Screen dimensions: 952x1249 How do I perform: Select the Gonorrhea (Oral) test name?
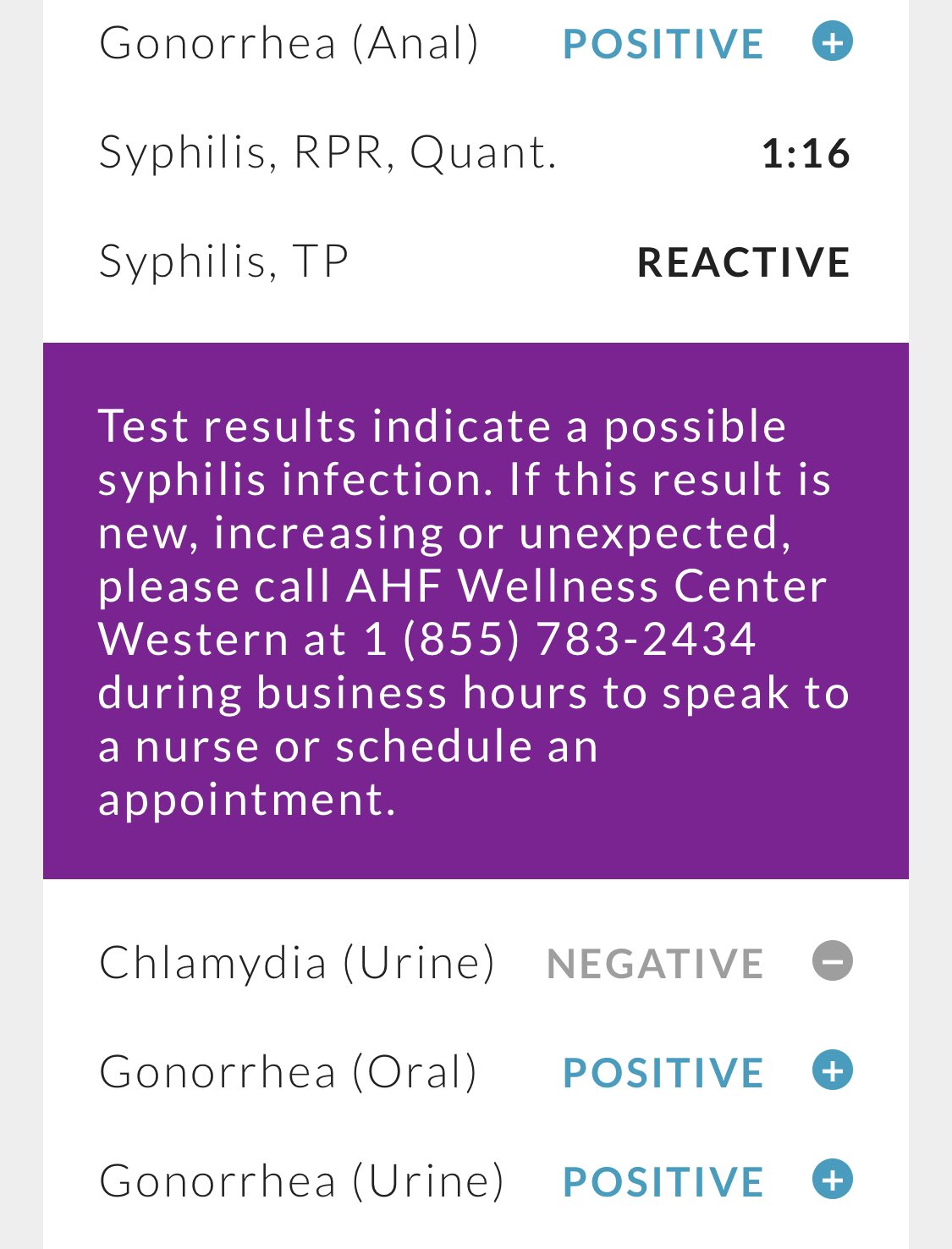click(x=288, y=1072)
